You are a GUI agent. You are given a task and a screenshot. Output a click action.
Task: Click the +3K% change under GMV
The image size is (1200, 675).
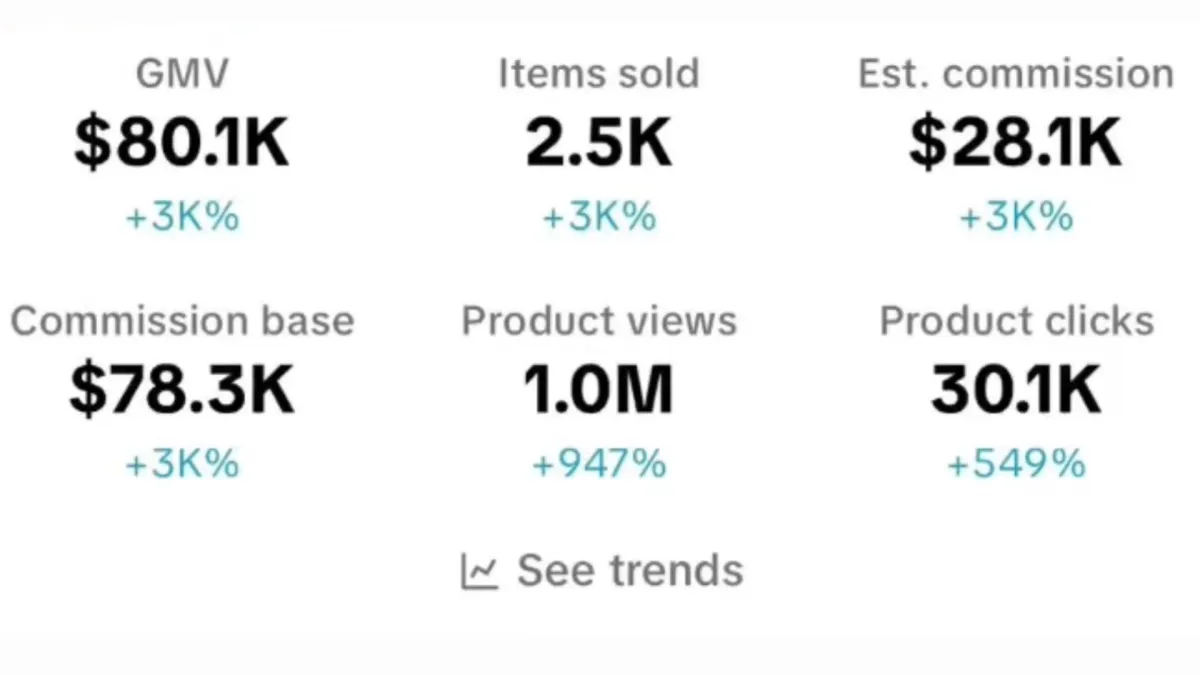(182, 217)
